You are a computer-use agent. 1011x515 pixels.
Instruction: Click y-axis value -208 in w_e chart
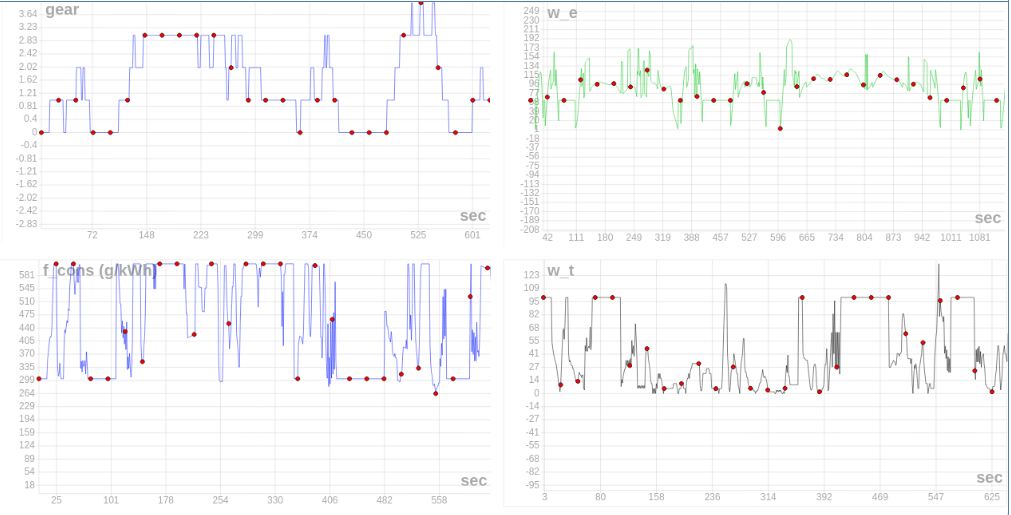[x=531, y=229]
